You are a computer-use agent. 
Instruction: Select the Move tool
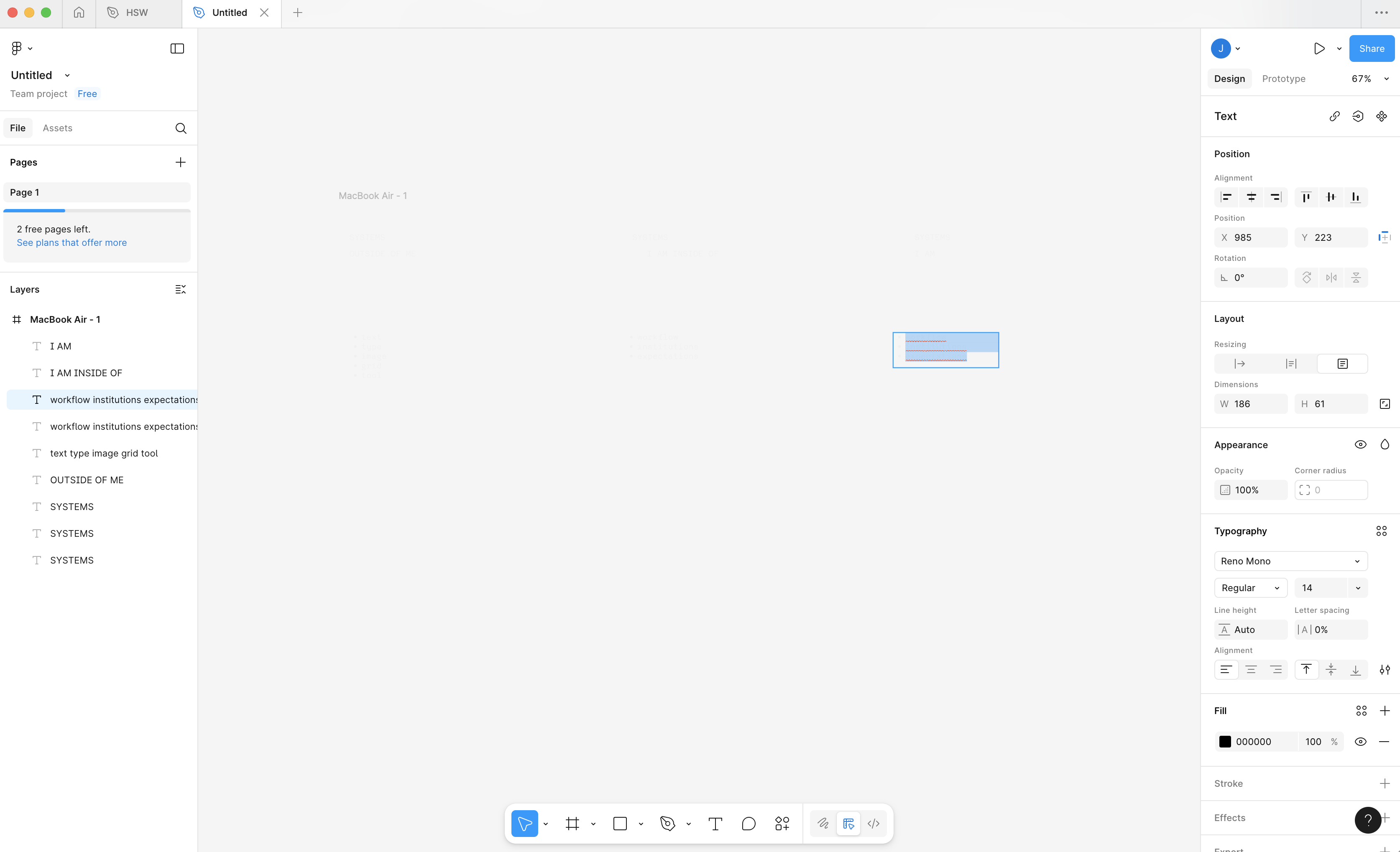(524, 824)
